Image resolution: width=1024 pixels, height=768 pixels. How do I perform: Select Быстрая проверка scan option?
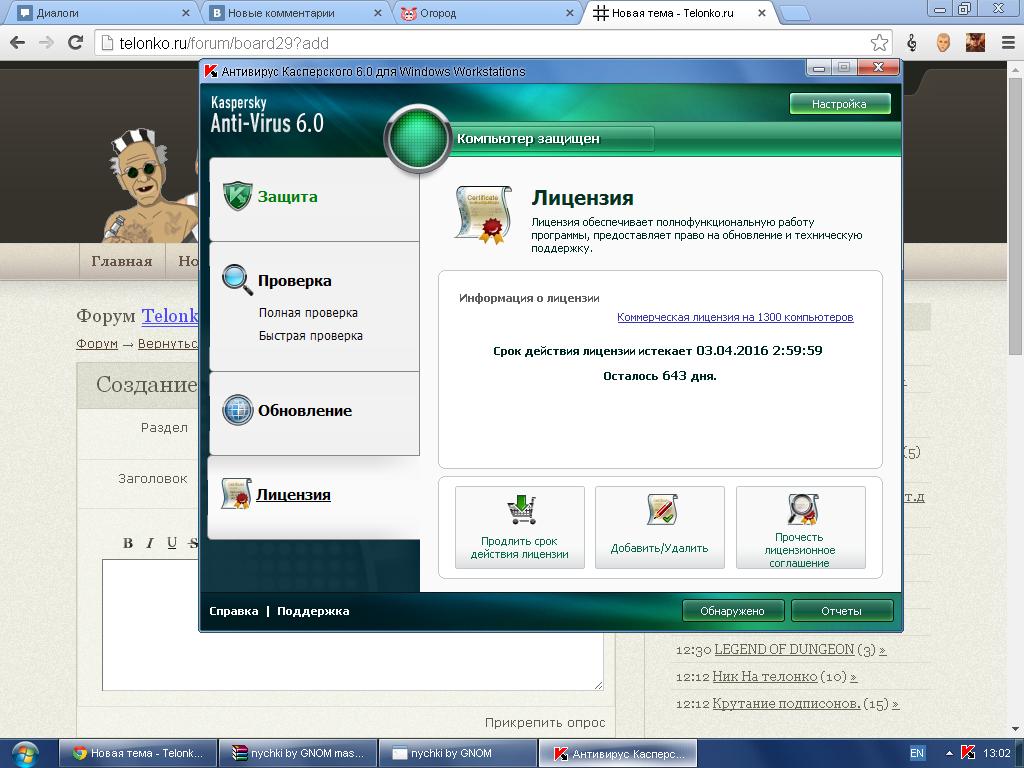pyautogui.click(x=311, y=336)
